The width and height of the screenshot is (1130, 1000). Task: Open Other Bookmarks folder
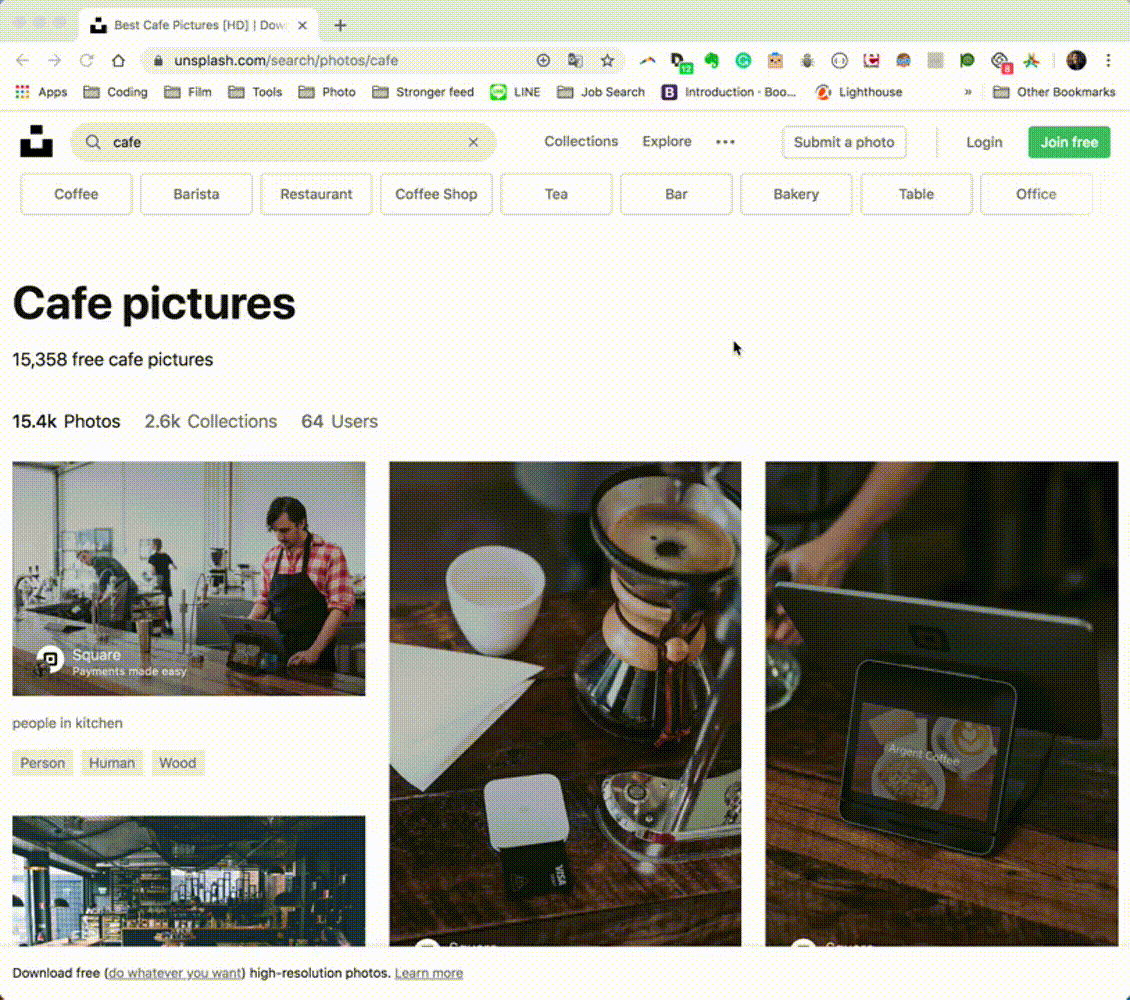1054,92
